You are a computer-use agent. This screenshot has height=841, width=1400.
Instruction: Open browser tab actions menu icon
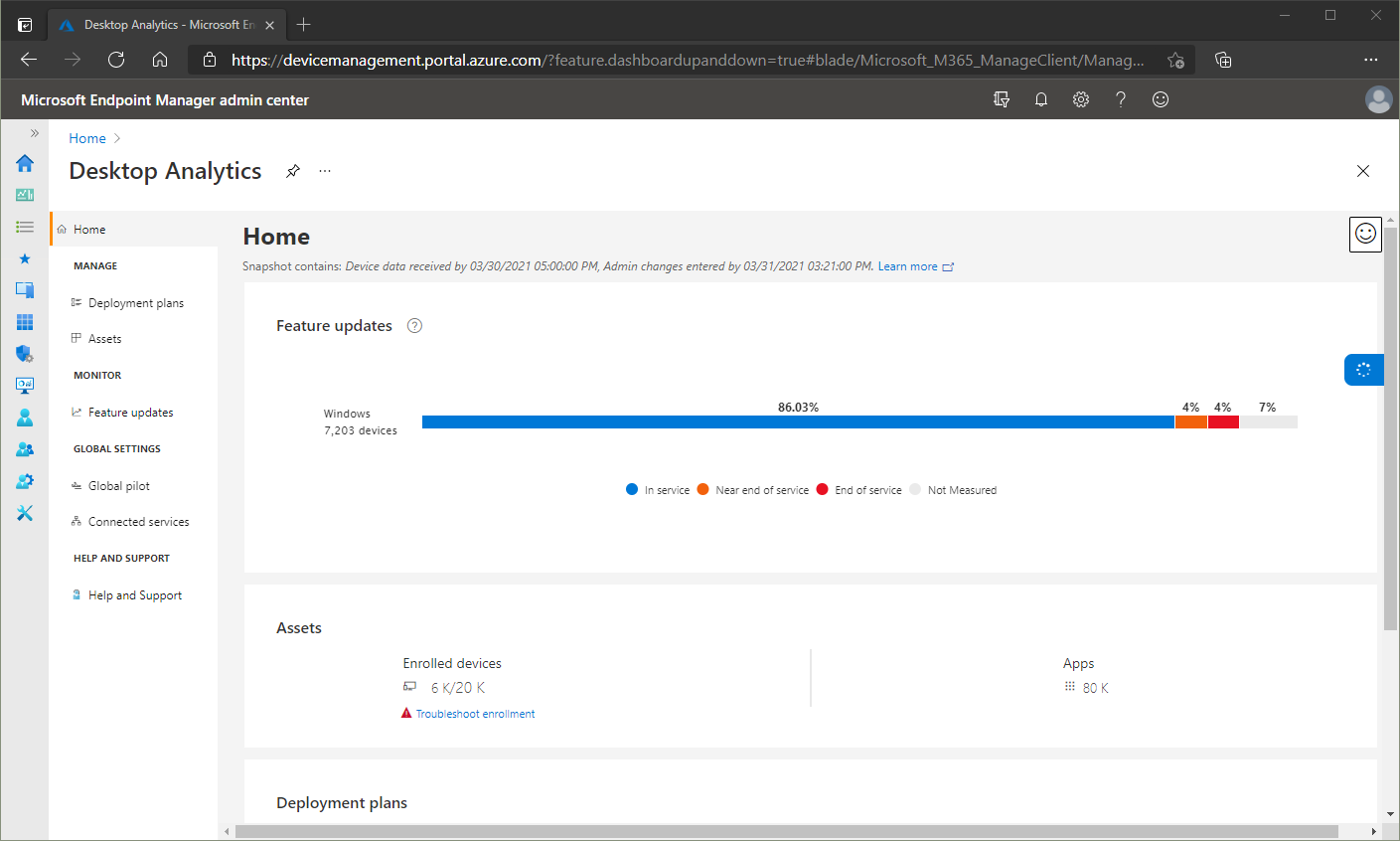(25, 25)
